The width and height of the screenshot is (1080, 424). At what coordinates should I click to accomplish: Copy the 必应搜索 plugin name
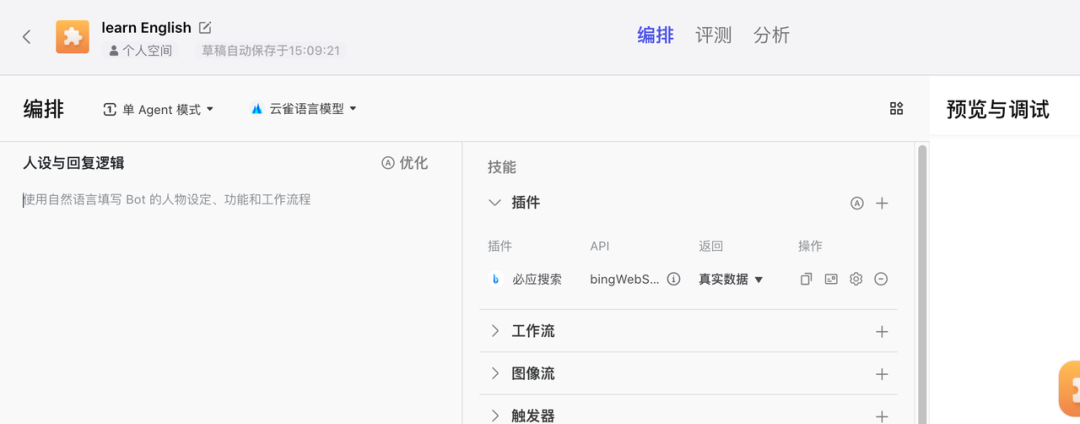coord(806,279)
